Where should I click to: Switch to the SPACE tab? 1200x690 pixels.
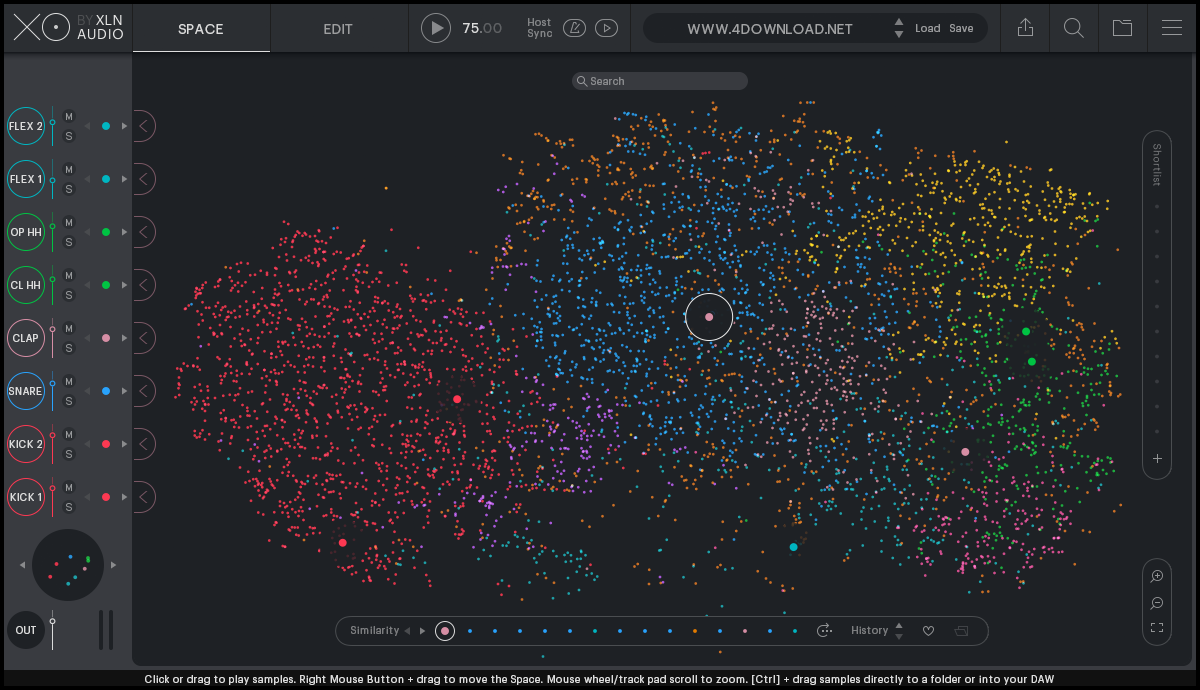point(201,28)
